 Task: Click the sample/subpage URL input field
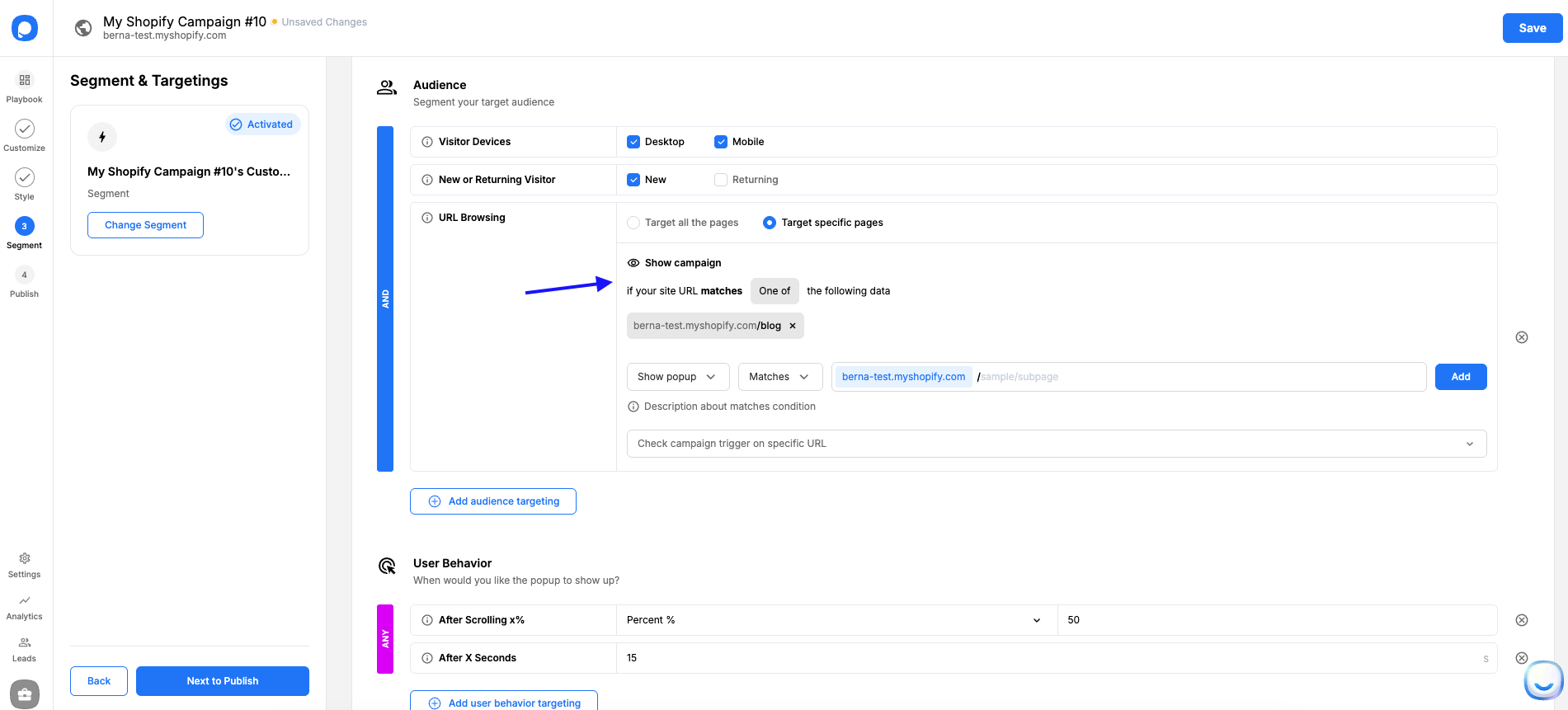[1196, 377]
